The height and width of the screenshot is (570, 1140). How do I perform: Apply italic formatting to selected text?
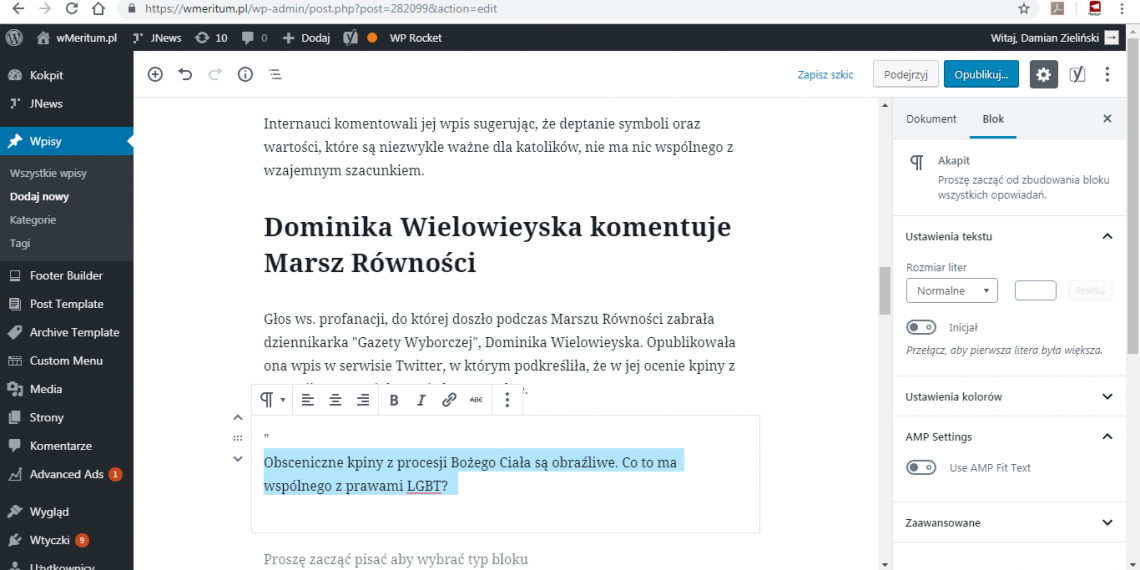coord(421,400)
